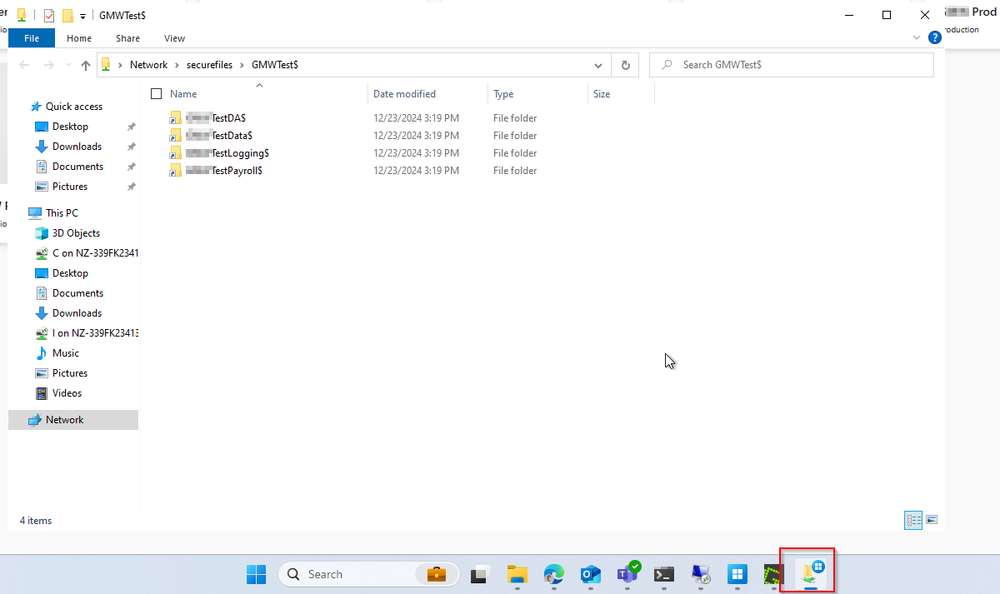Click the New folder icon in title bar
The image size is (1000, 594).
(x=67, y=15)
